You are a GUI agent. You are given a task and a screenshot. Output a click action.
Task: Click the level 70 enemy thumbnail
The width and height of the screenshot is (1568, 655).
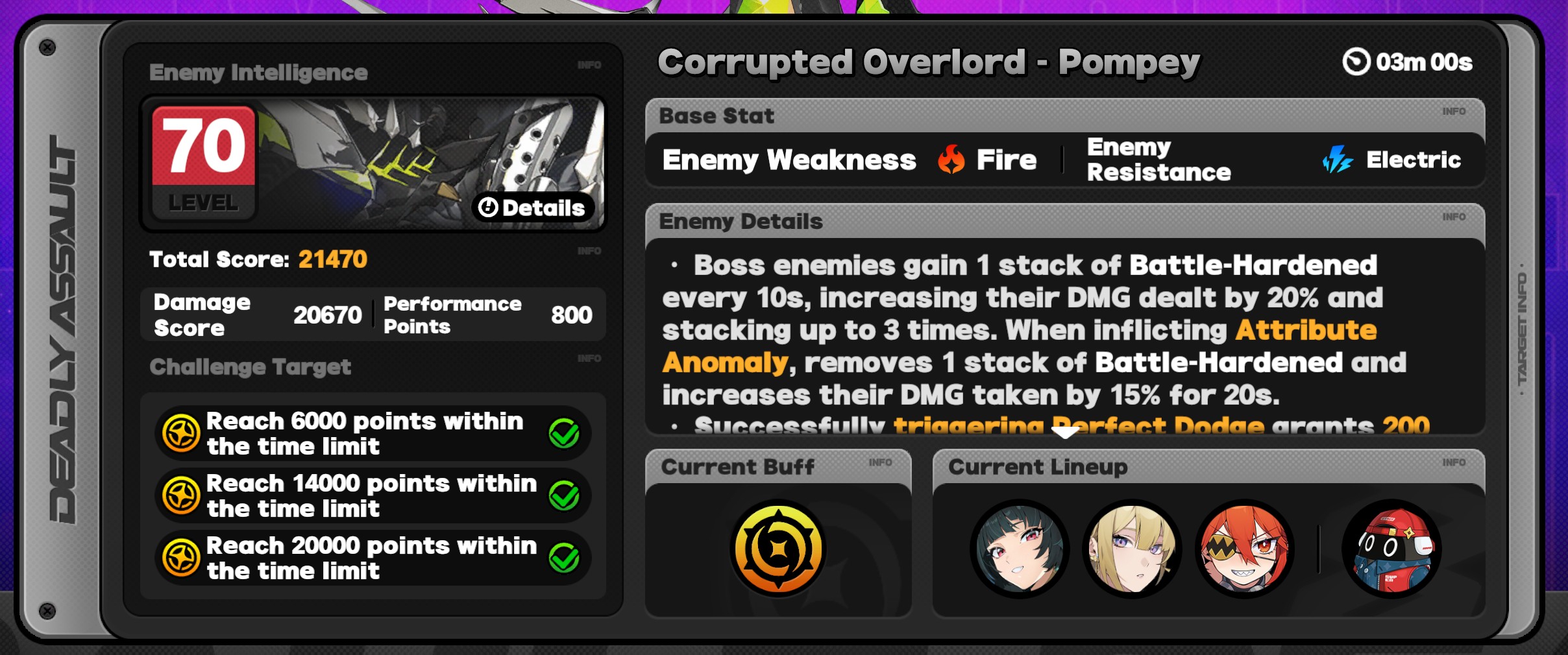(x=373, y=163)
